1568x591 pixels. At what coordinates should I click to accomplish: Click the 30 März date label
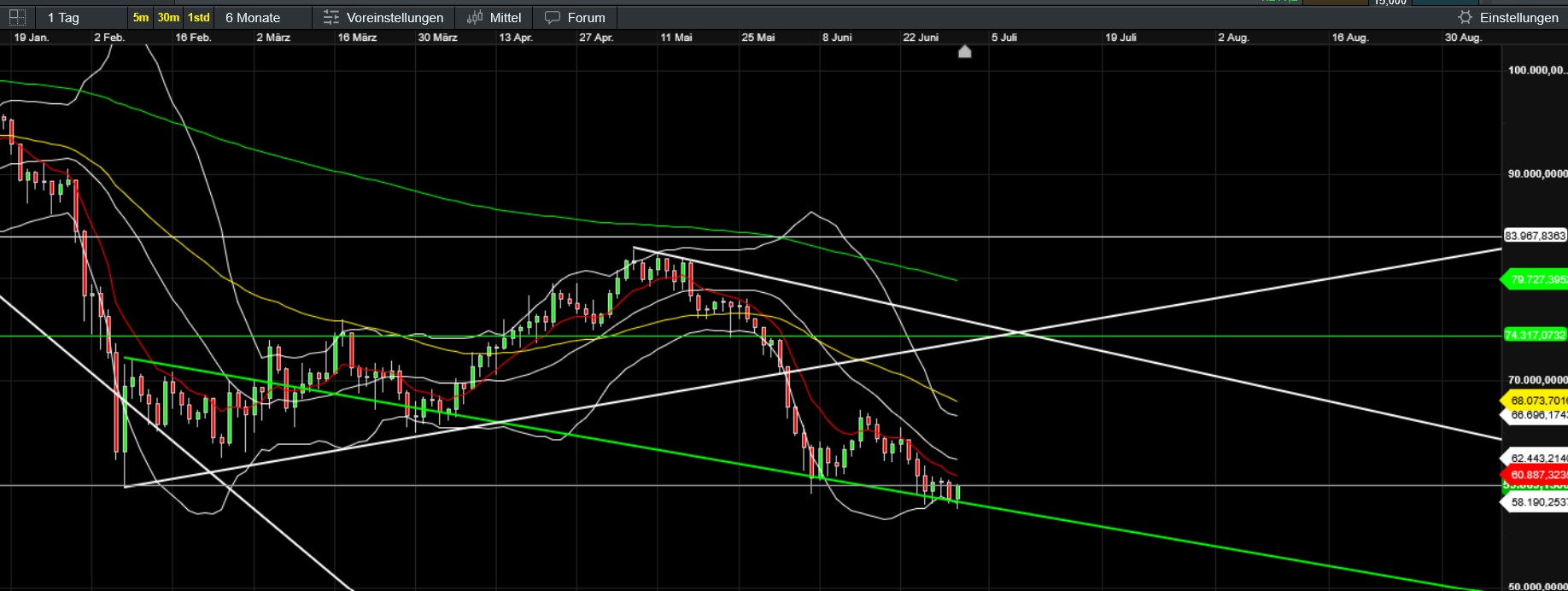click(438, 38)
